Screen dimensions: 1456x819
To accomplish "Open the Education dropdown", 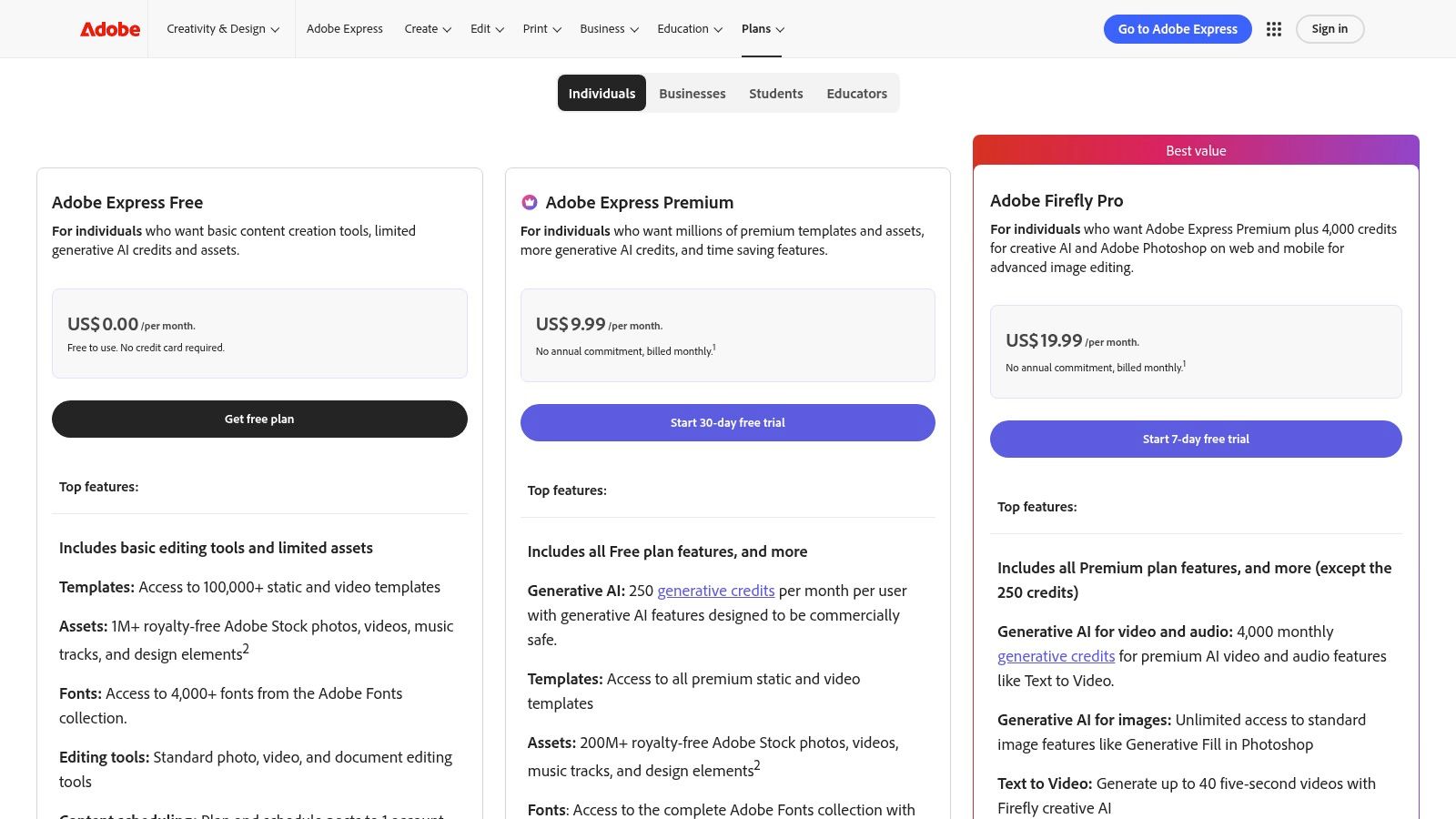I will [688, 28].
